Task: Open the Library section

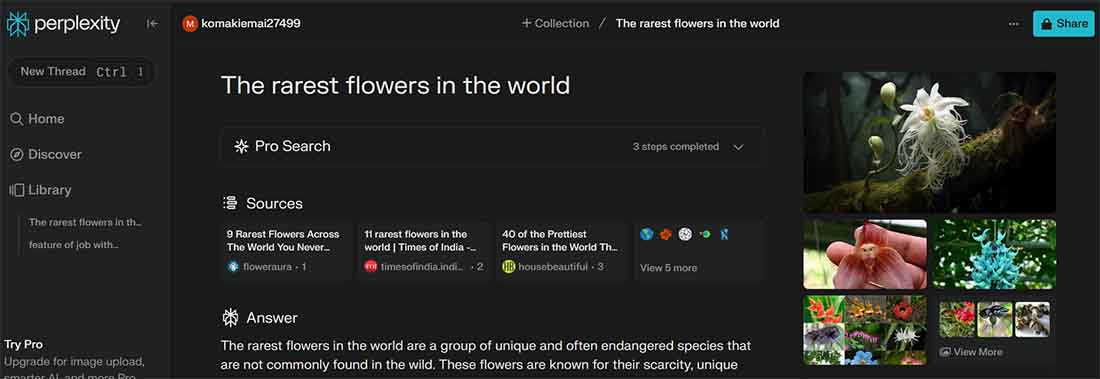Action: point(40,190)
